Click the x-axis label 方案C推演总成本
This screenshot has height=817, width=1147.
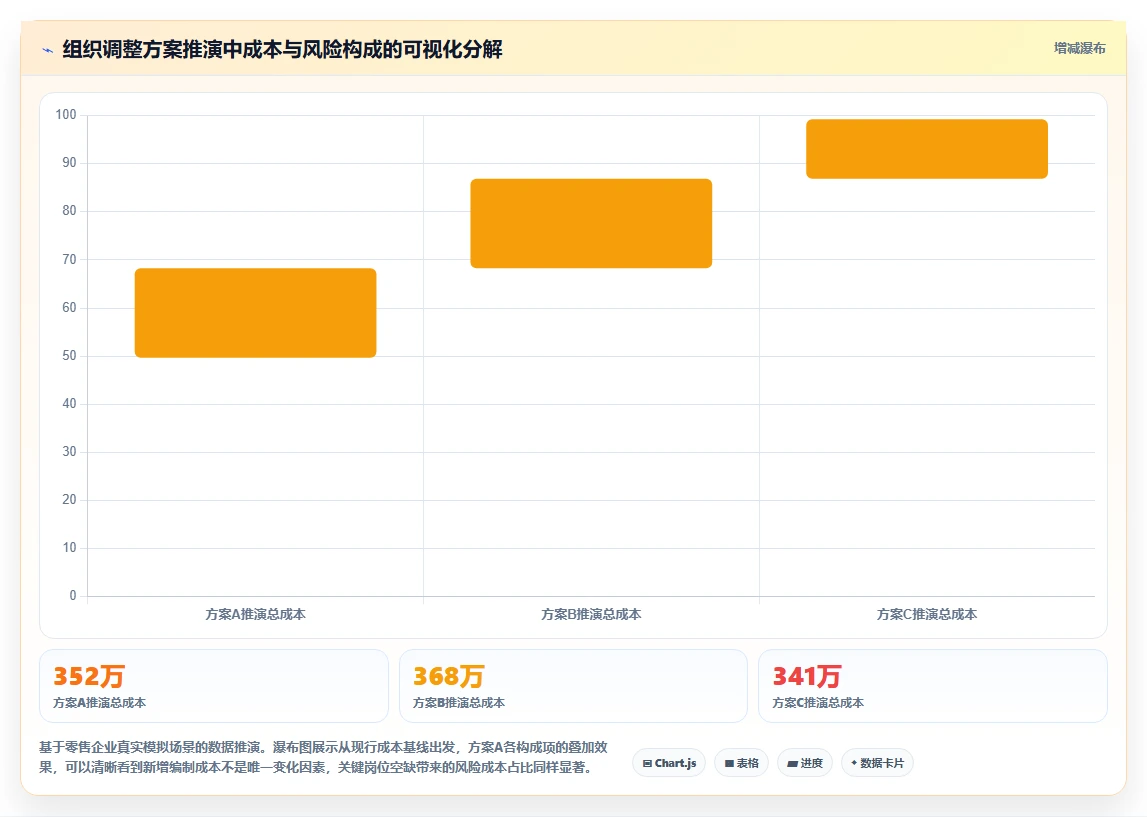tap(927, 614)
